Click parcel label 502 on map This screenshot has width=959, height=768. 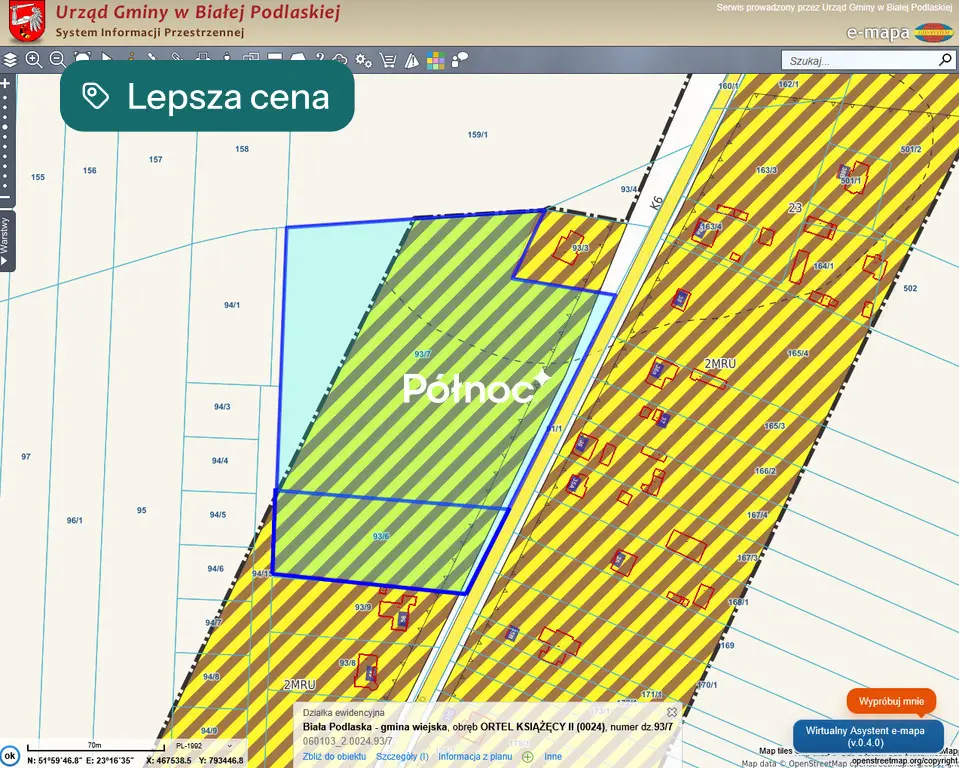(x=910, y=288)
